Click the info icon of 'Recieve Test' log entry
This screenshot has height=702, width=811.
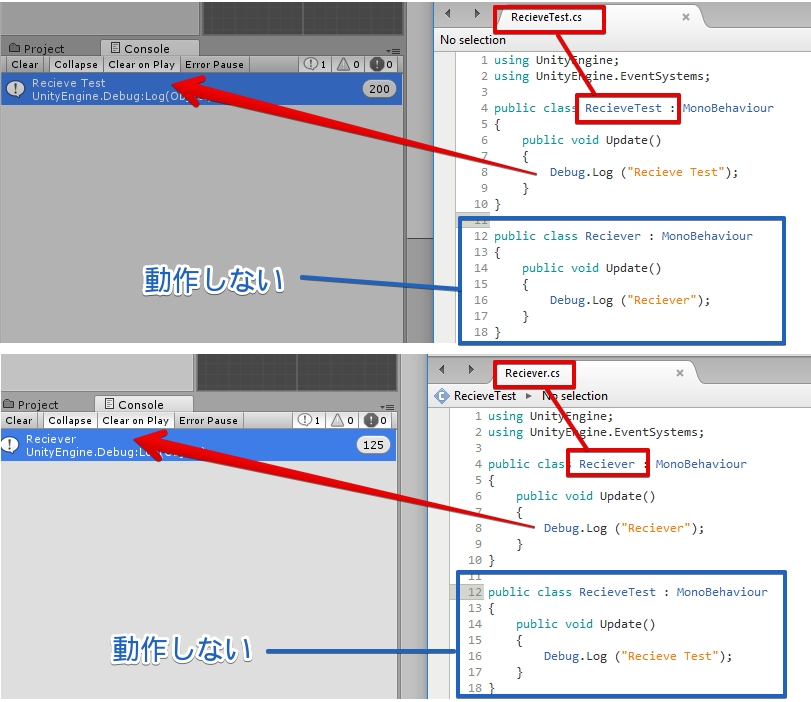point(16,89)
